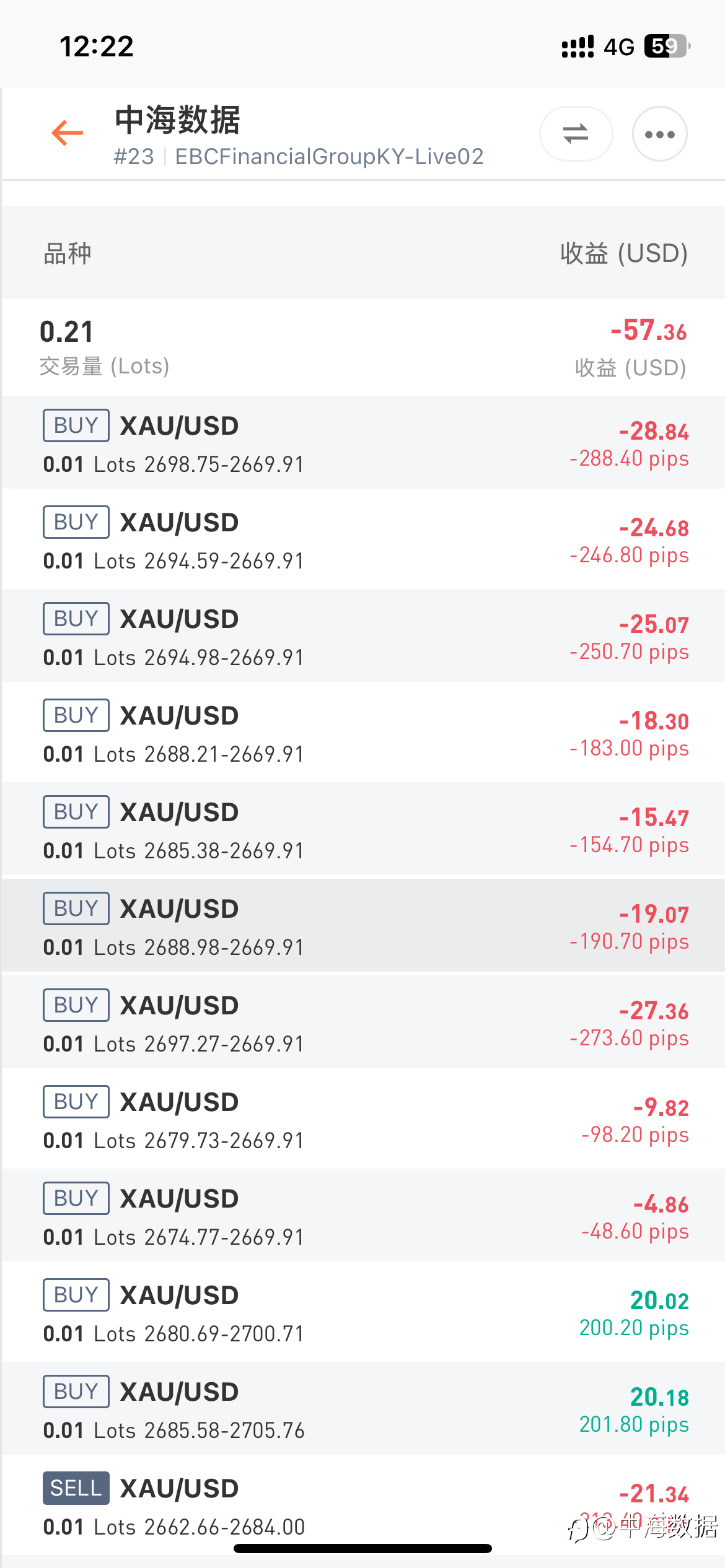Image resolution: width=725 pixels, height=1568 pixels.
Task: Tap the BUY tag on 2698.75 order
Action: [76, 425]
